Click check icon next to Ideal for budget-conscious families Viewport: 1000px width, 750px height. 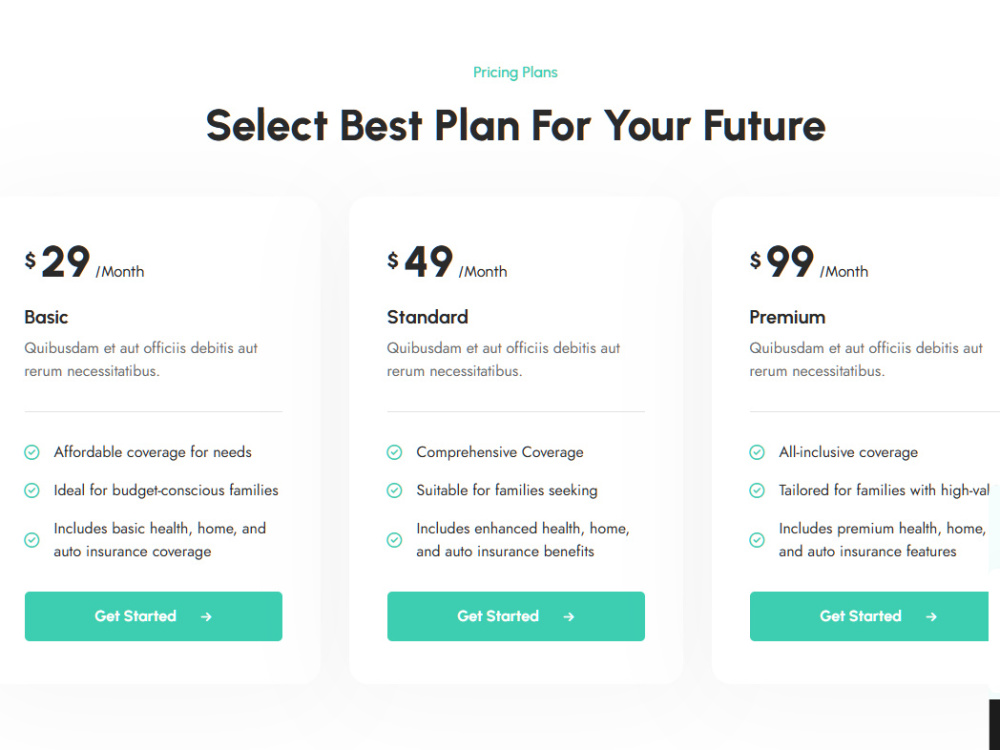point(32,490)
